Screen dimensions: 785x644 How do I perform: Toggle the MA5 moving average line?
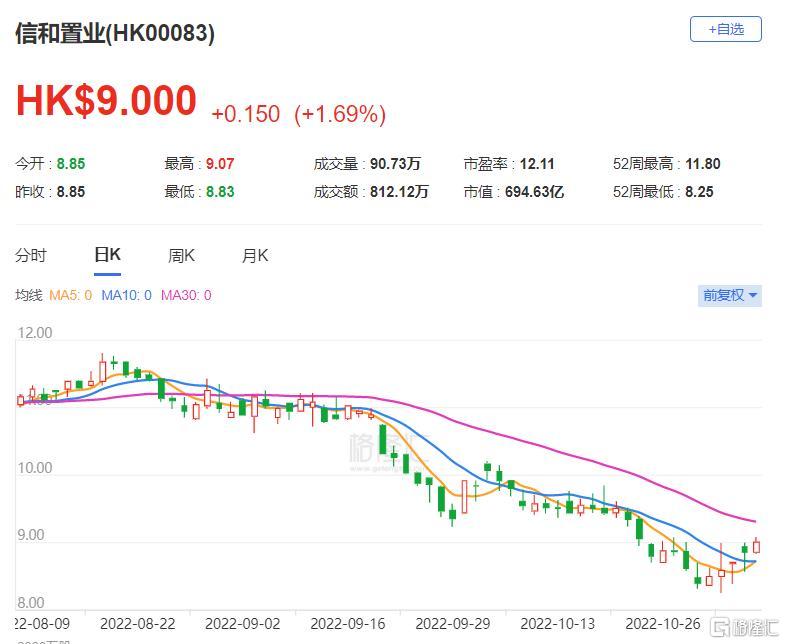[70, 295]
